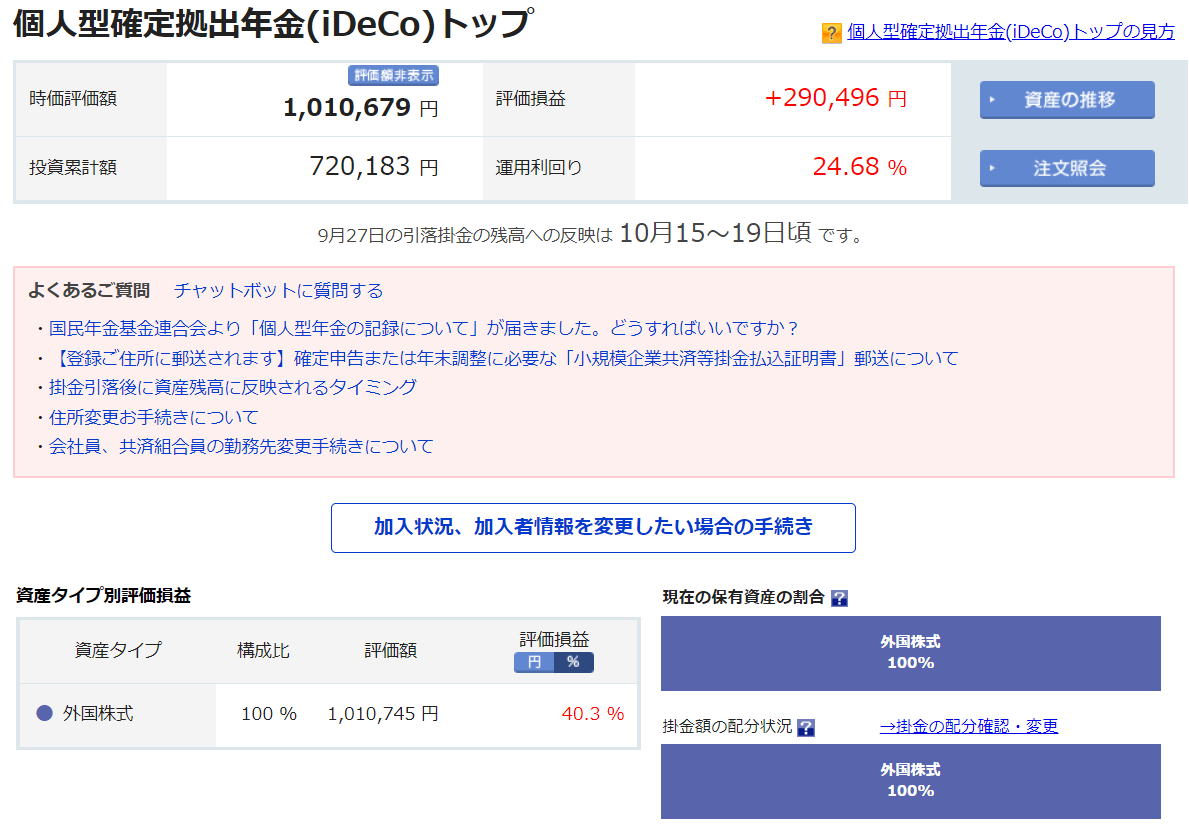Image resolution: width=1189 pixels, height=829 pixels.
Task: Click the 外国株式 100% bar under 掛金額の配分状況
Action: (910, 781)
